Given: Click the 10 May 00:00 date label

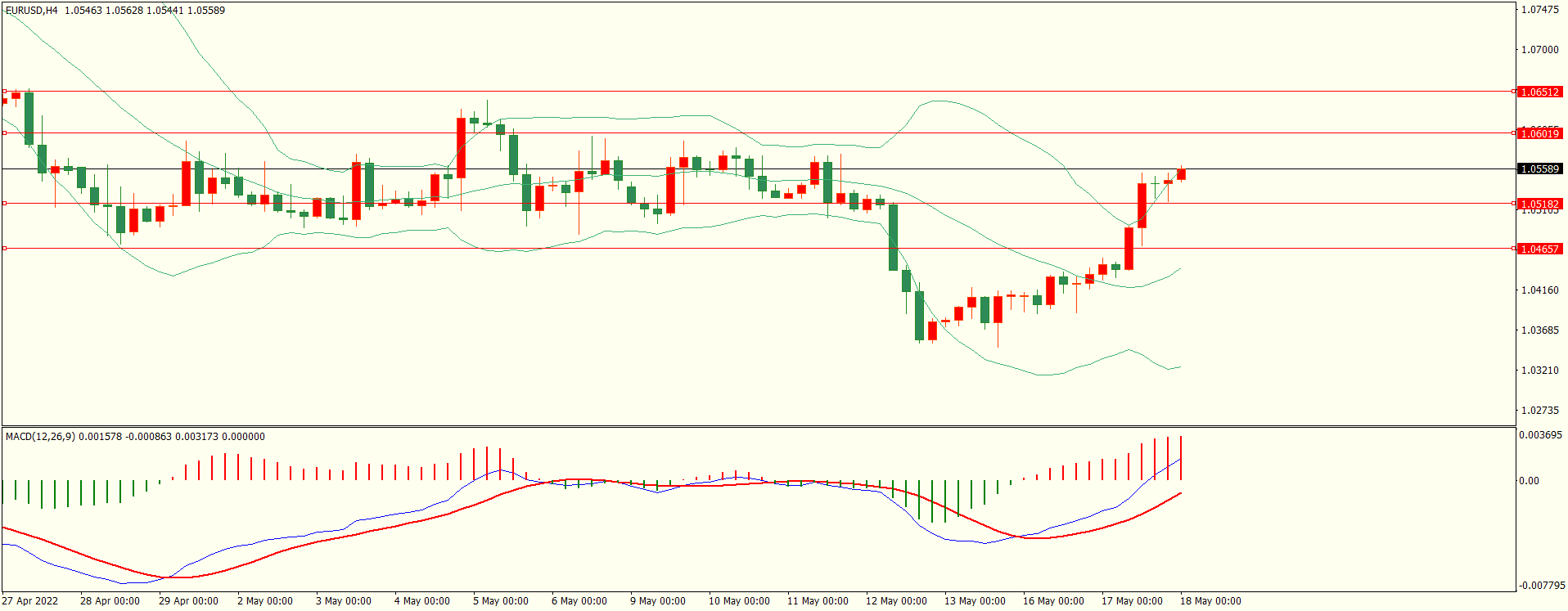Looking at the screenshot, I should click(x=739, y=601).
